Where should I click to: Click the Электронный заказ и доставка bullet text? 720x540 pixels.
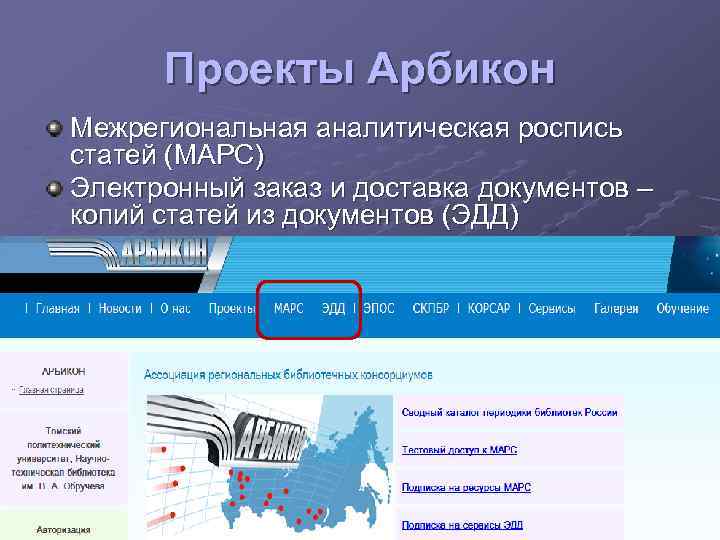[x=362, y=201]
